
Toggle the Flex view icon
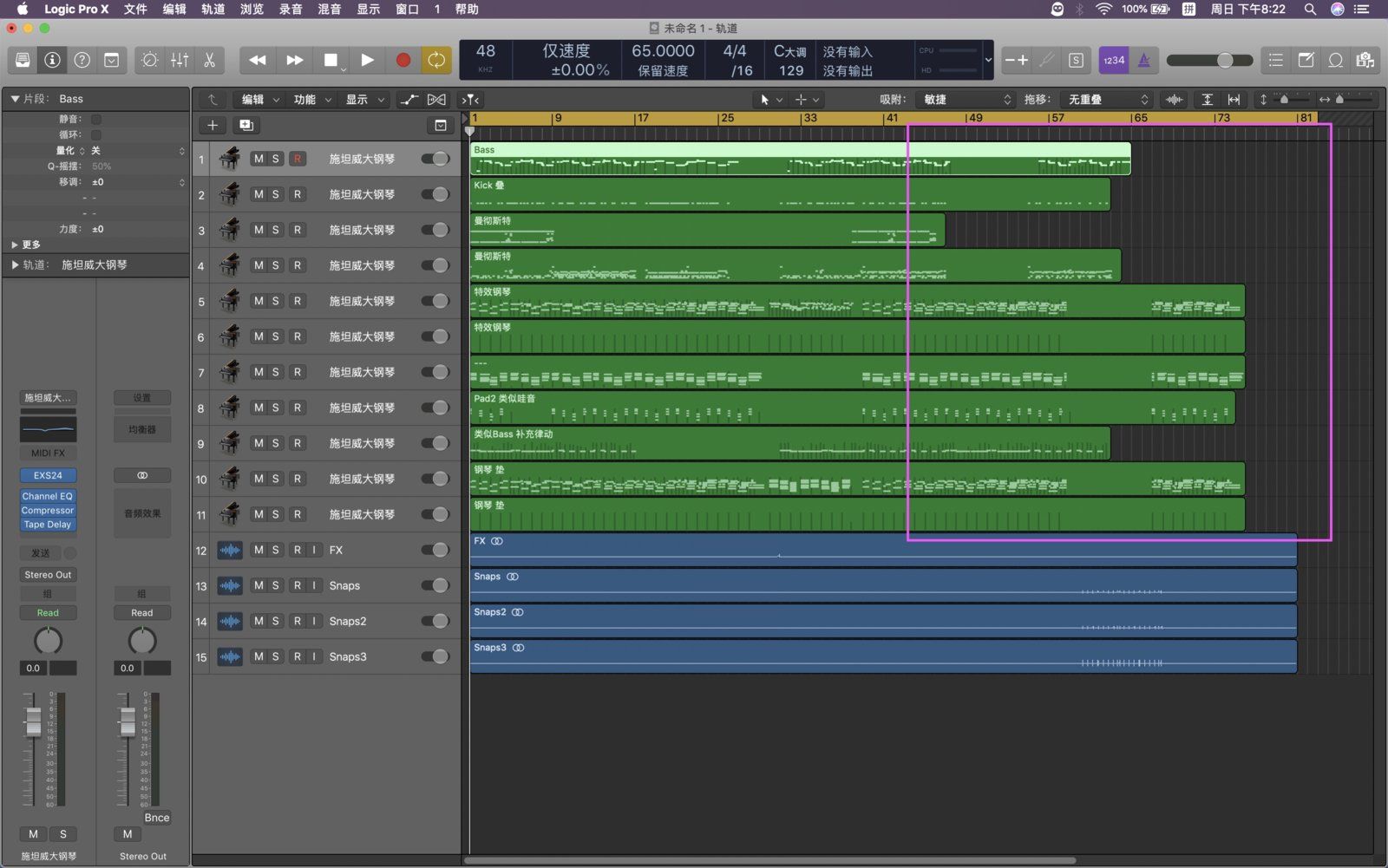tap(437, 100)
